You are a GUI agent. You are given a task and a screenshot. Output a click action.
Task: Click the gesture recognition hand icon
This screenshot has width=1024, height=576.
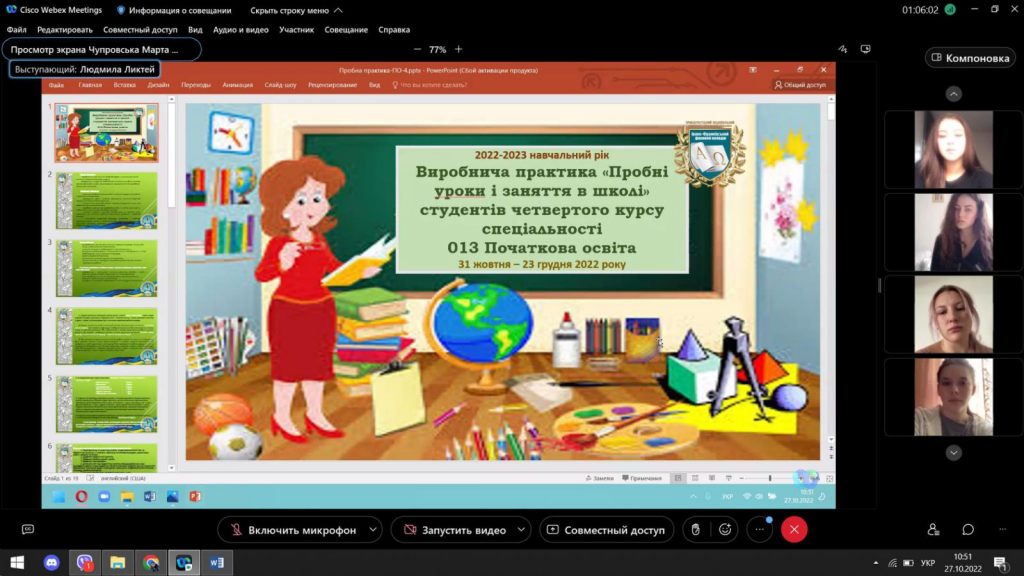pos(696,529)
